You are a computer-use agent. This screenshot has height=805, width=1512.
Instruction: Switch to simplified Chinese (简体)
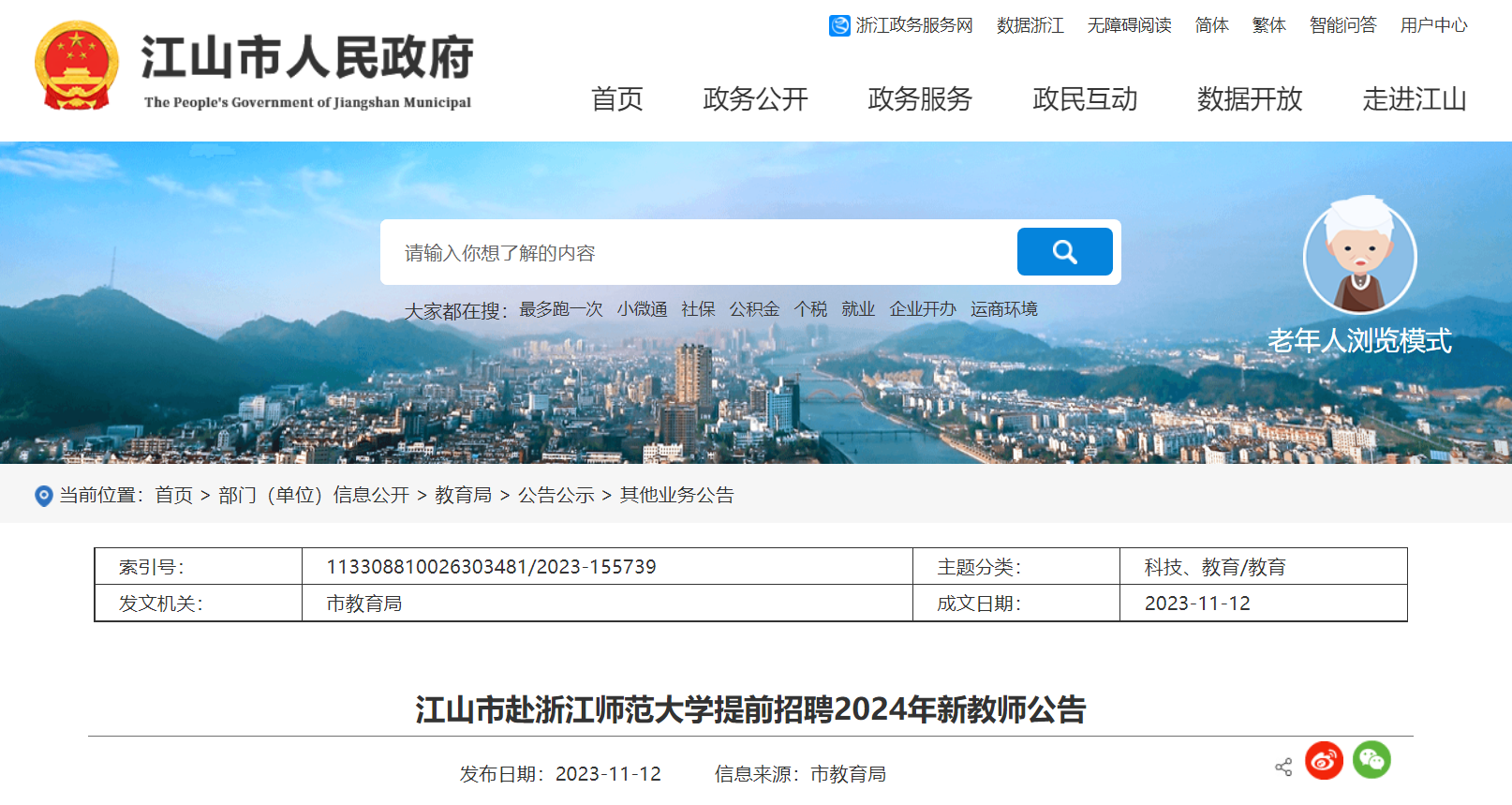tap(1211, 25)
